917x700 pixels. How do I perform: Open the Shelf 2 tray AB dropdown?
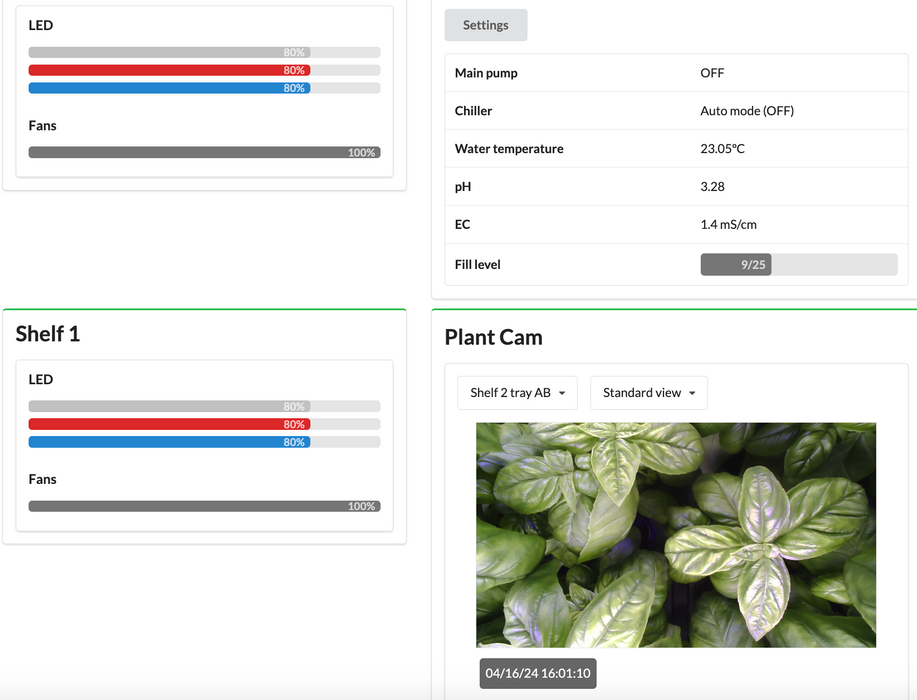(x=517, y=393)
